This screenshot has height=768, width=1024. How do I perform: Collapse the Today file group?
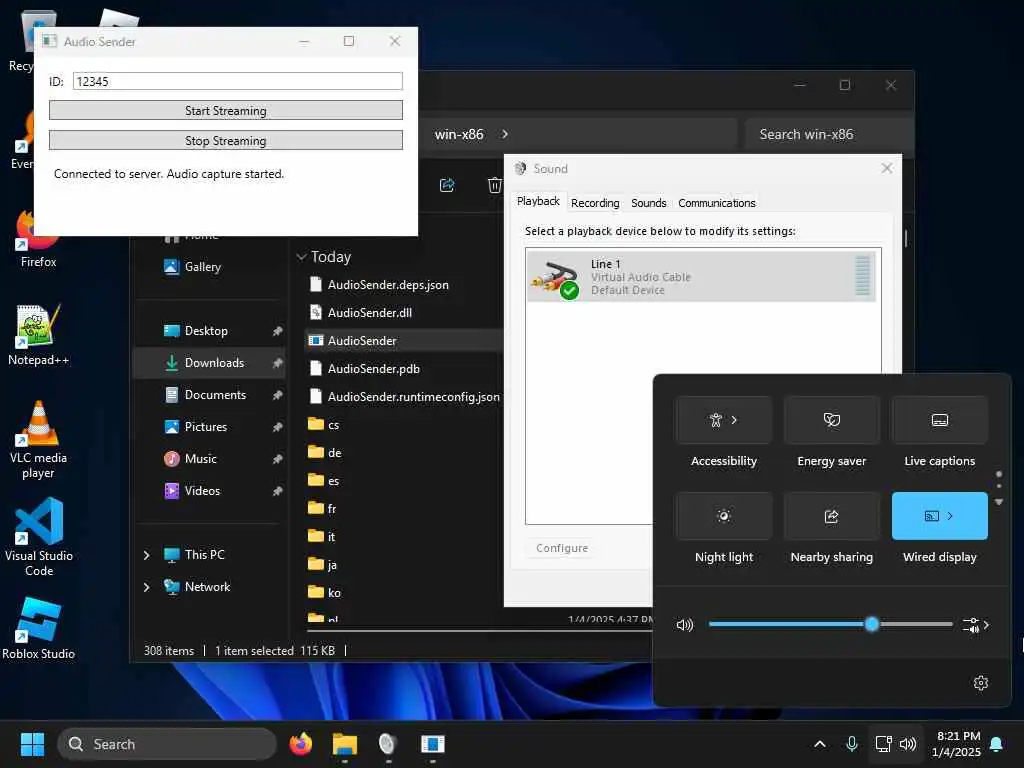[302, 257]
